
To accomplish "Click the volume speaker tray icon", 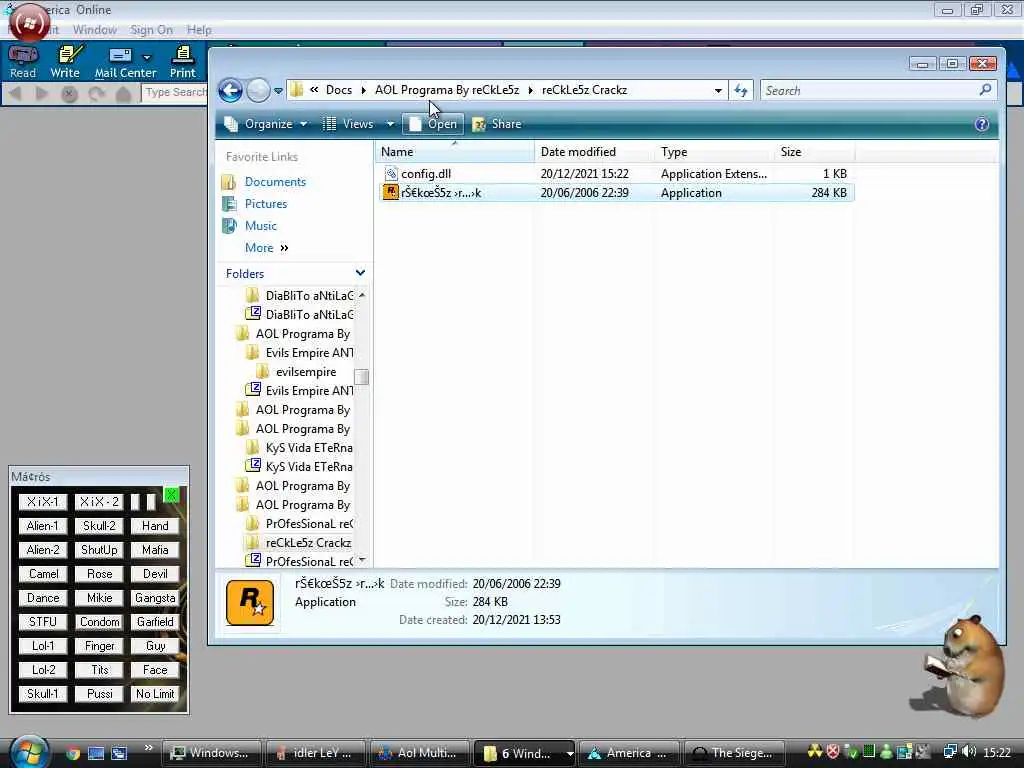I will (x=968, y=752).
